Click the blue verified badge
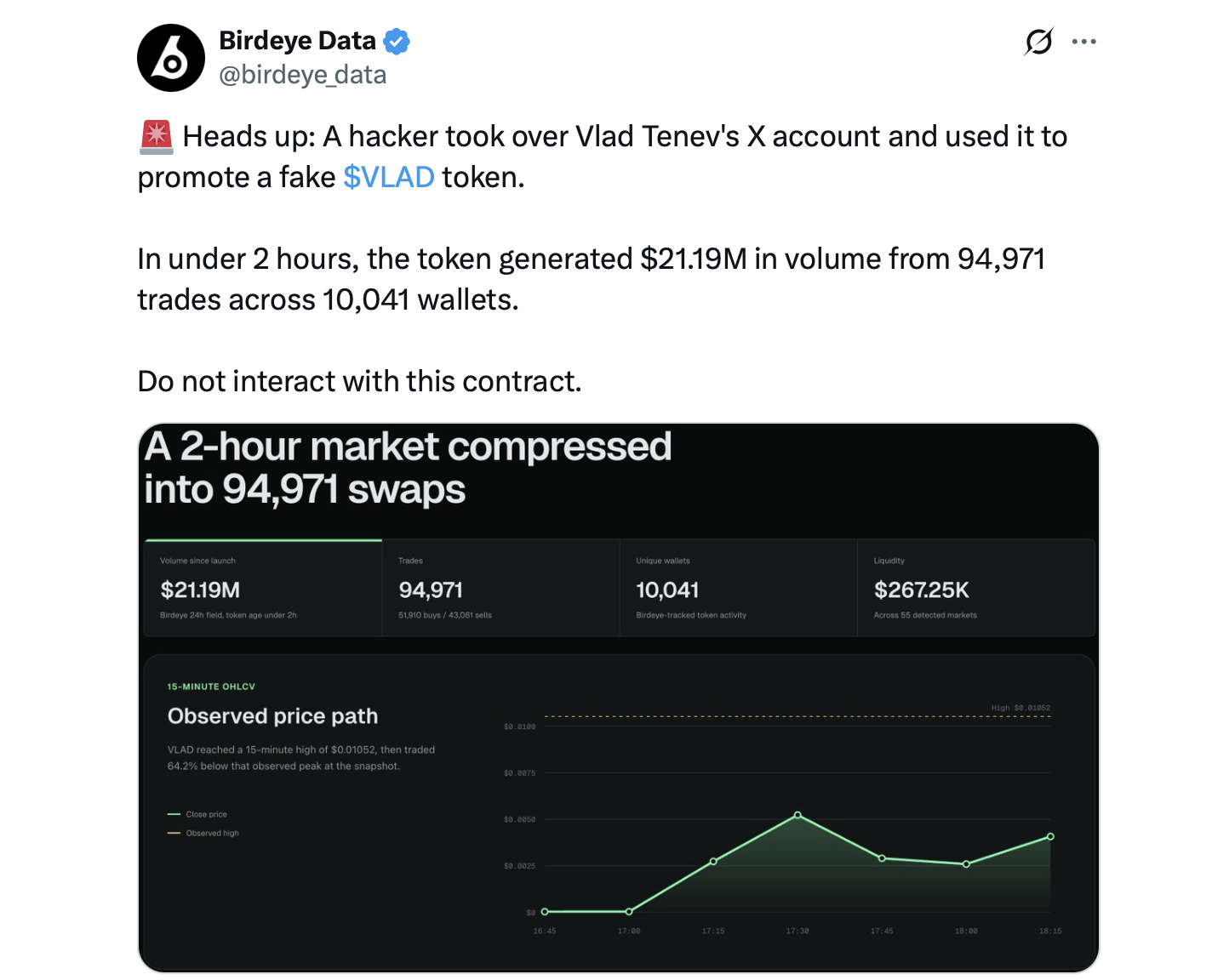 pos(397,41)
